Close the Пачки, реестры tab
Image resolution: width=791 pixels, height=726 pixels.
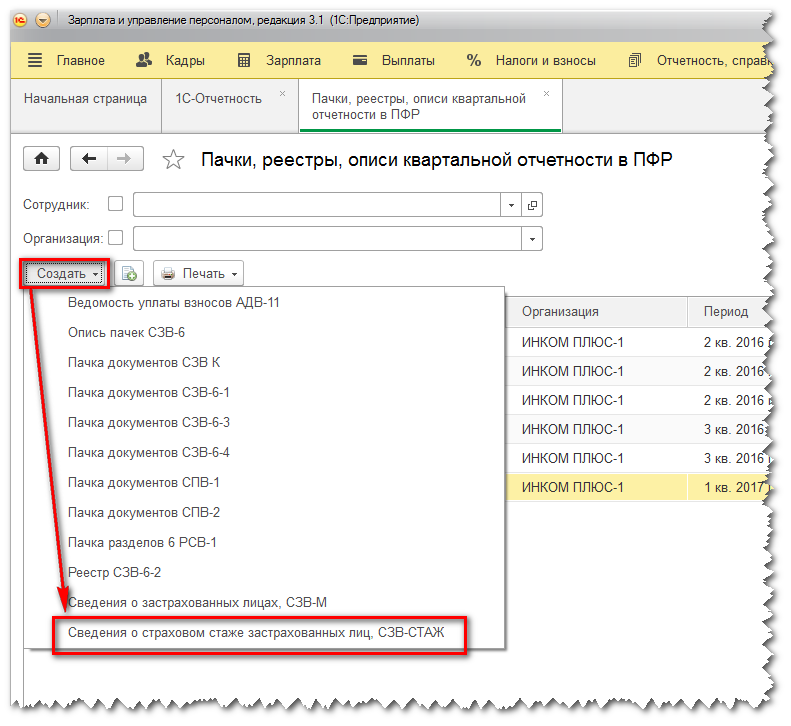(x=546, y=93)
